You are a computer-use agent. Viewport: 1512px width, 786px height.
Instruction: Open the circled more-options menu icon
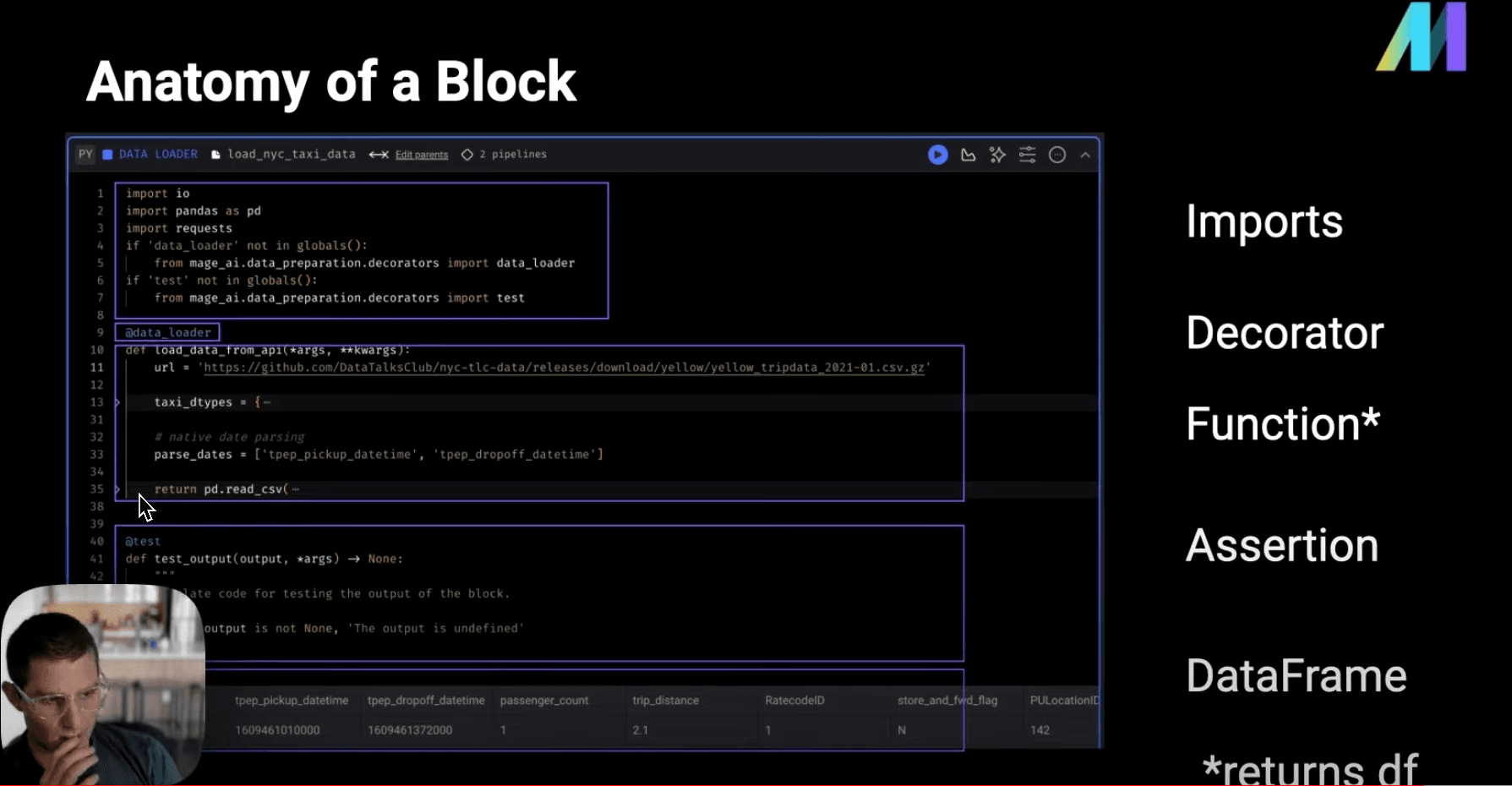coord(1057,155)
